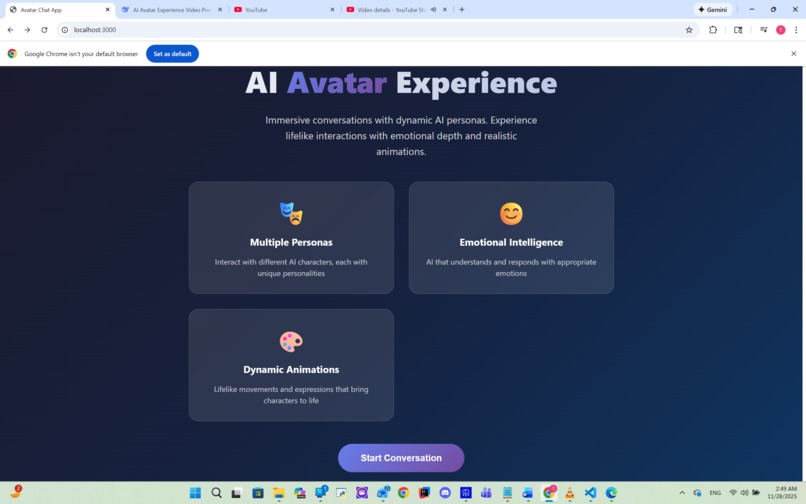Open Discord from the taskbar
806x504 pixels.
[x=445, y=493]
